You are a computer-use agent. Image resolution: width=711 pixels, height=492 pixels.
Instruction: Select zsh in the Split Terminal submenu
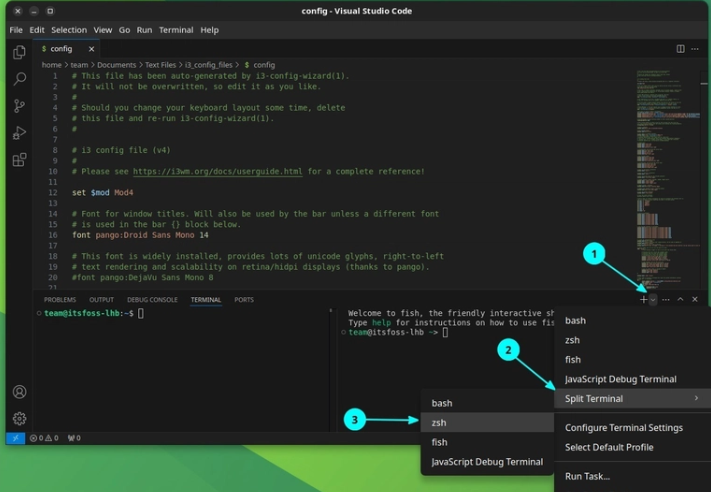(x=439, y=423)
